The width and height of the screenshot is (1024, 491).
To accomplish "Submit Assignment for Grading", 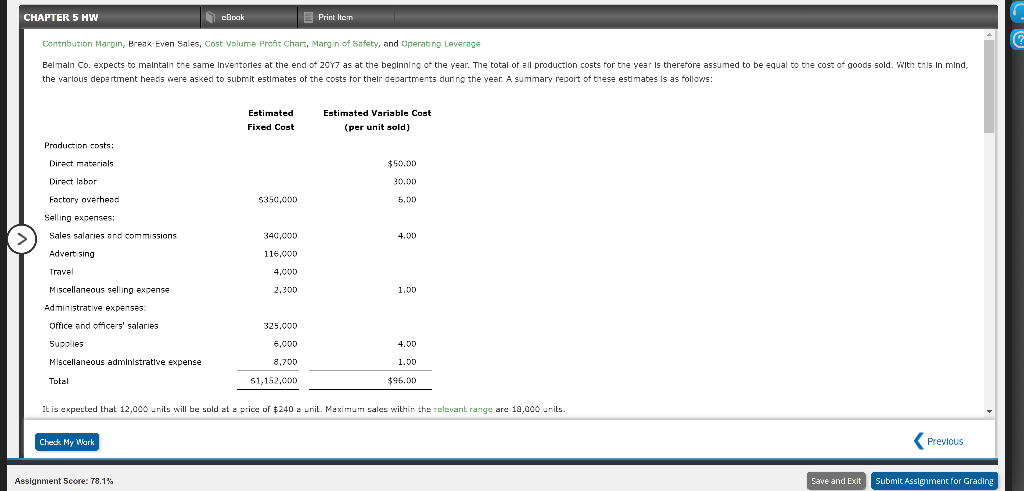I will coord(935,481).
